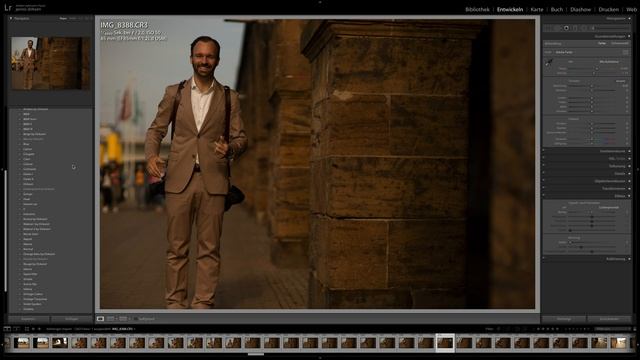
Task: Select the Schwarzweiß treatment option
Action: point(620,43)
